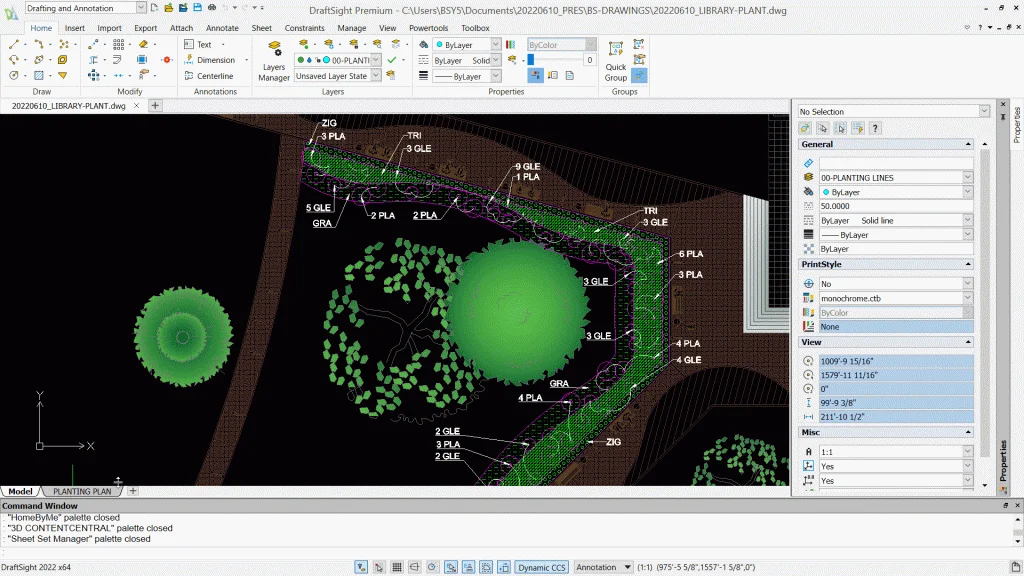The image size is (1024, 576).
Task: Toggle the Grid display in status bar
Action: [397, 568]
